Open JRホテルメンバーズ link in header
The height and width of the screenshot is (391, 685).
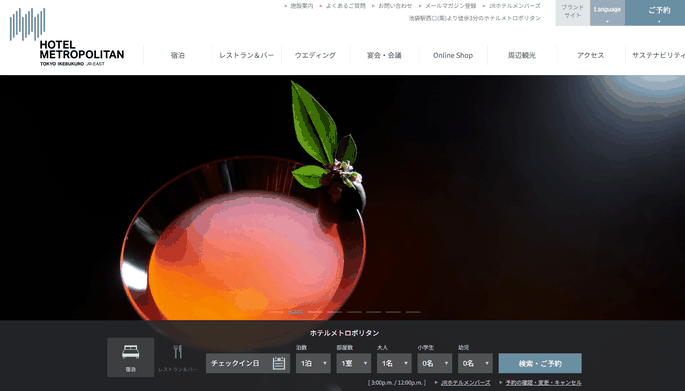514,6
